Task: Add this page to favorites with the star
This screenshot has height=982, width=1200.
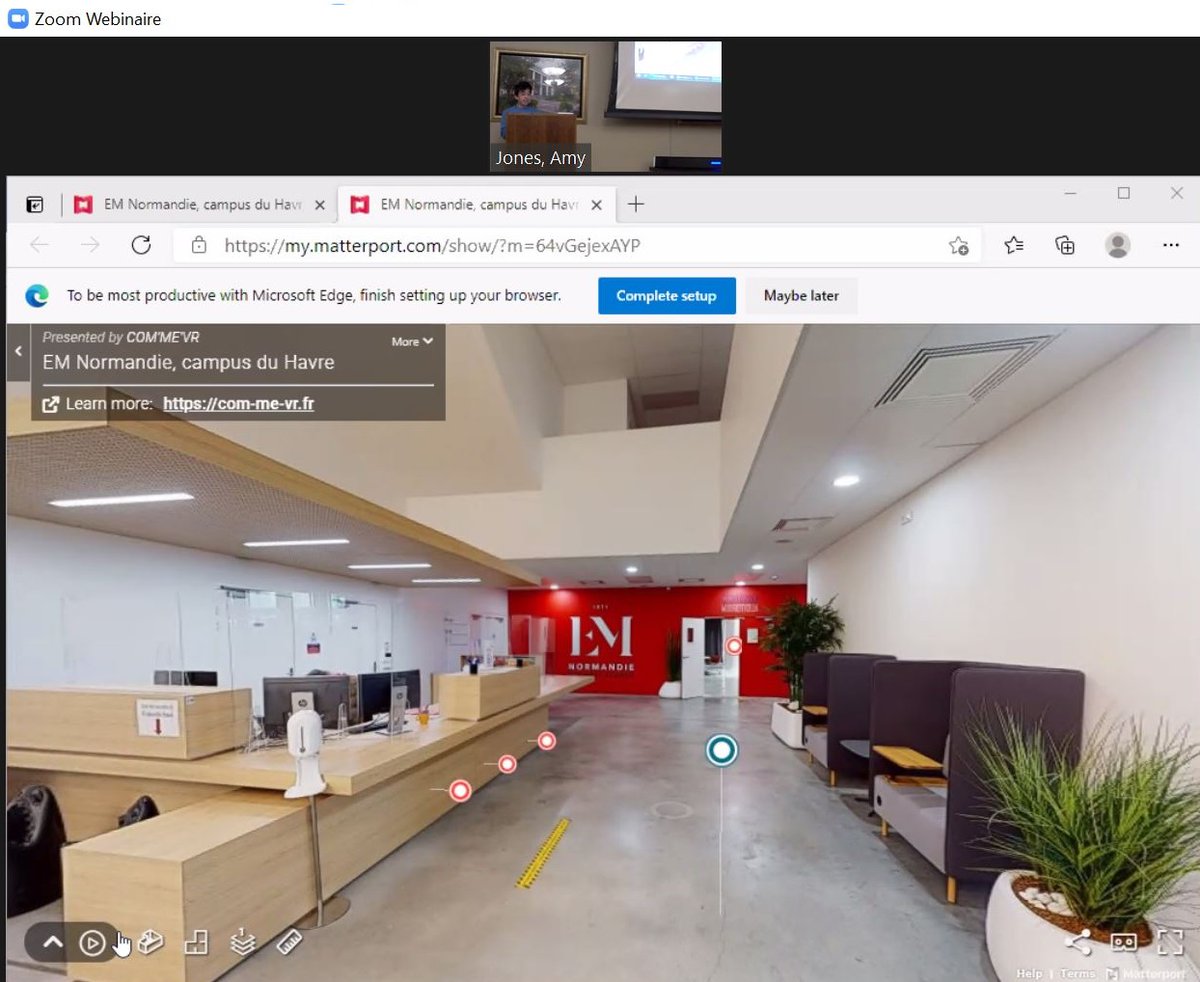Action: (x=958, y=246)
